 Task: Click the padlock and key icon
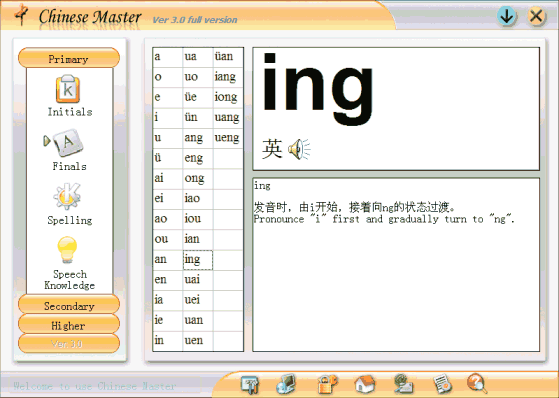coord(327,384)
